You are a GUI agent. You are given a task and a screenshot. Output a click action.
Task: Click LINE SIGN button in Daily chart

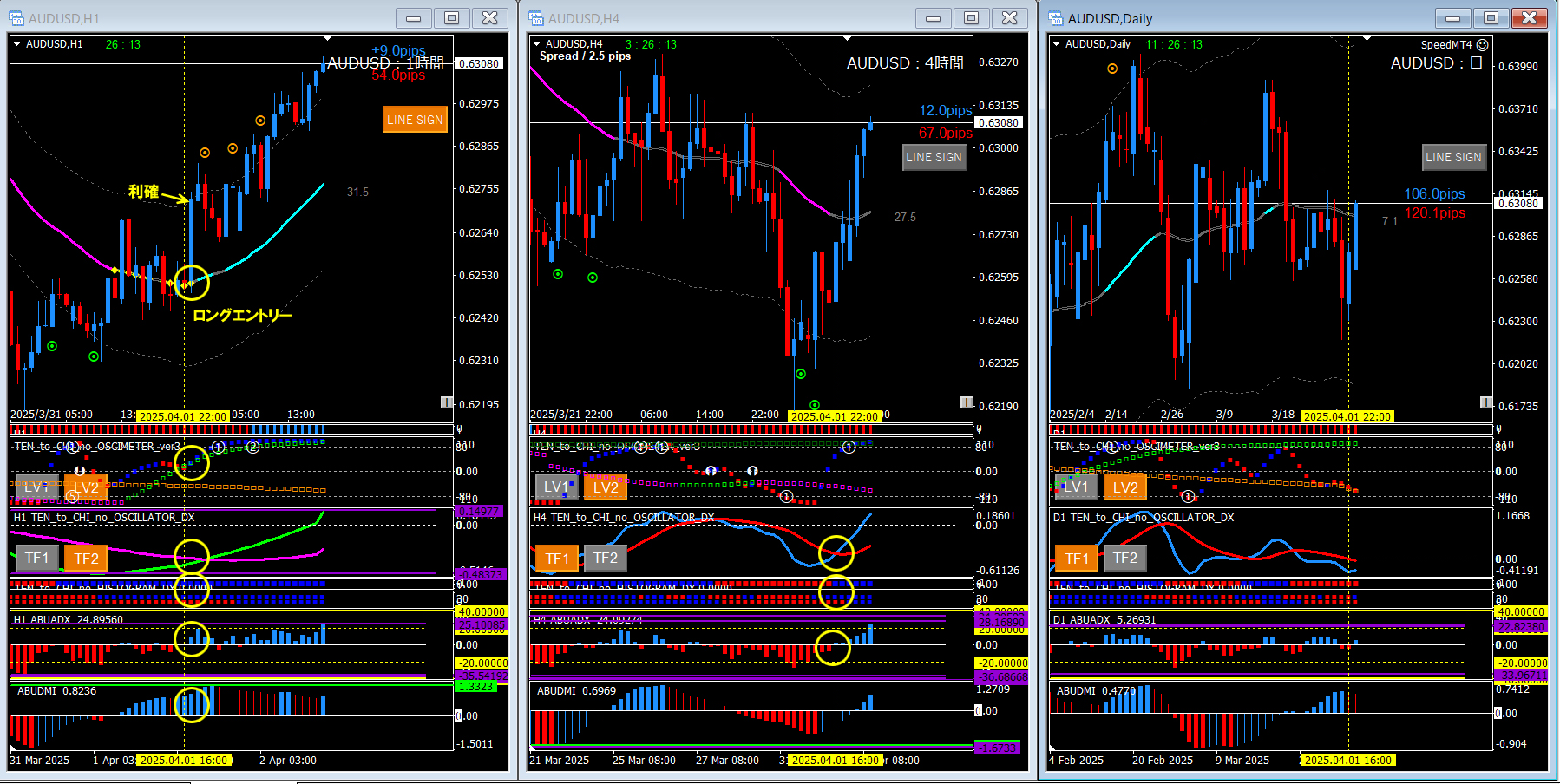[1454, 157]
